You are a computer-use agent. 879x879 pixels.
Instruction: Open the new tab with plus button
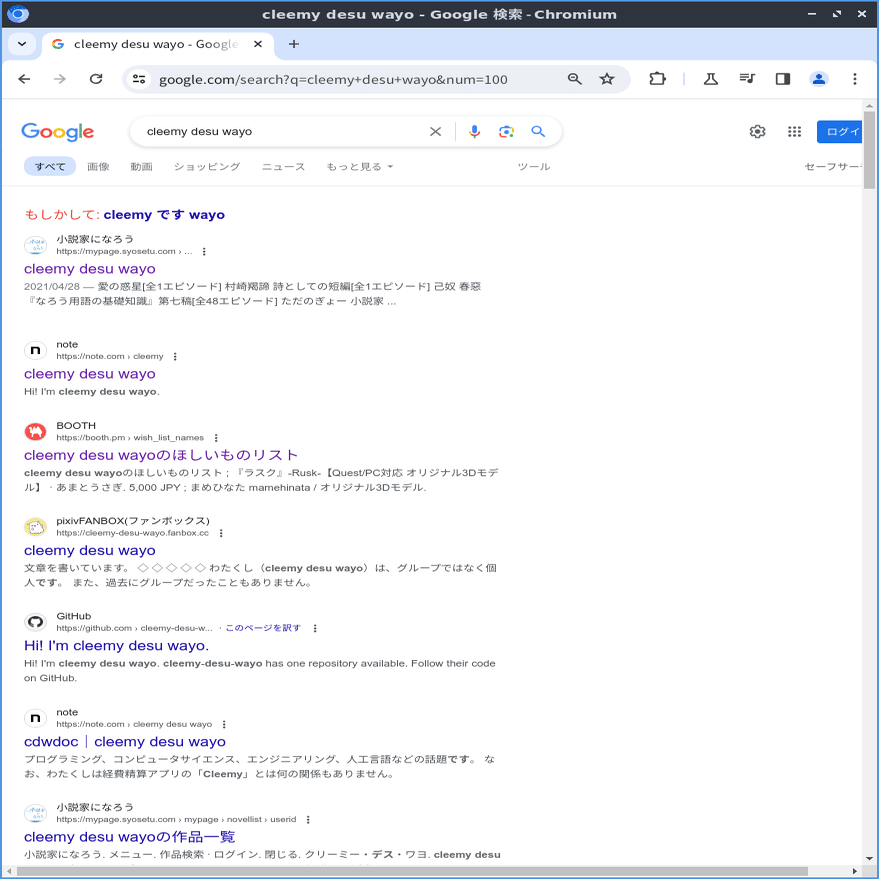click(294, 44)
